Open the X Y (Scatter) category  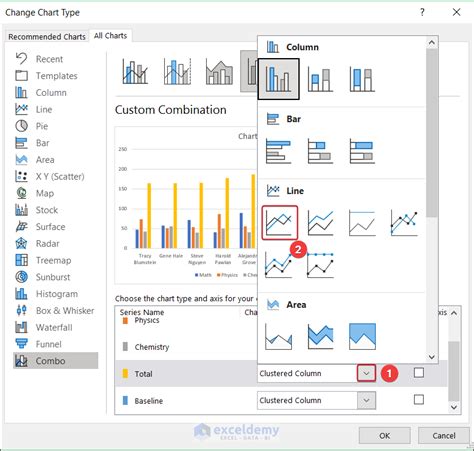56,176
